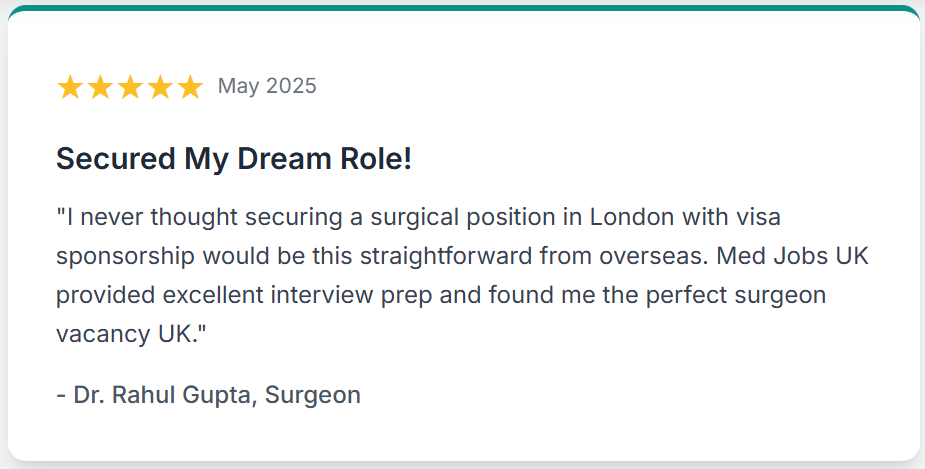Click the word straightforward in the review
925x469 pixels.
click(x=446, y=257)
